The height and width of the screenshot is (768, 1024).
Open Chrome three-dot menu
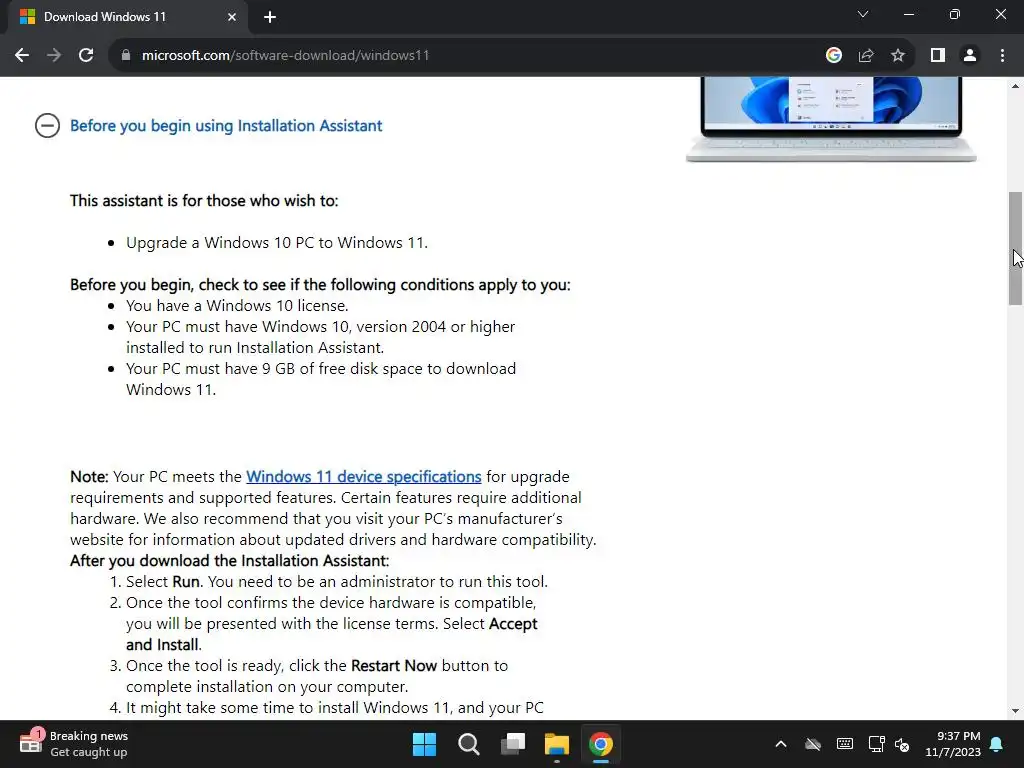click(1002, 56)
